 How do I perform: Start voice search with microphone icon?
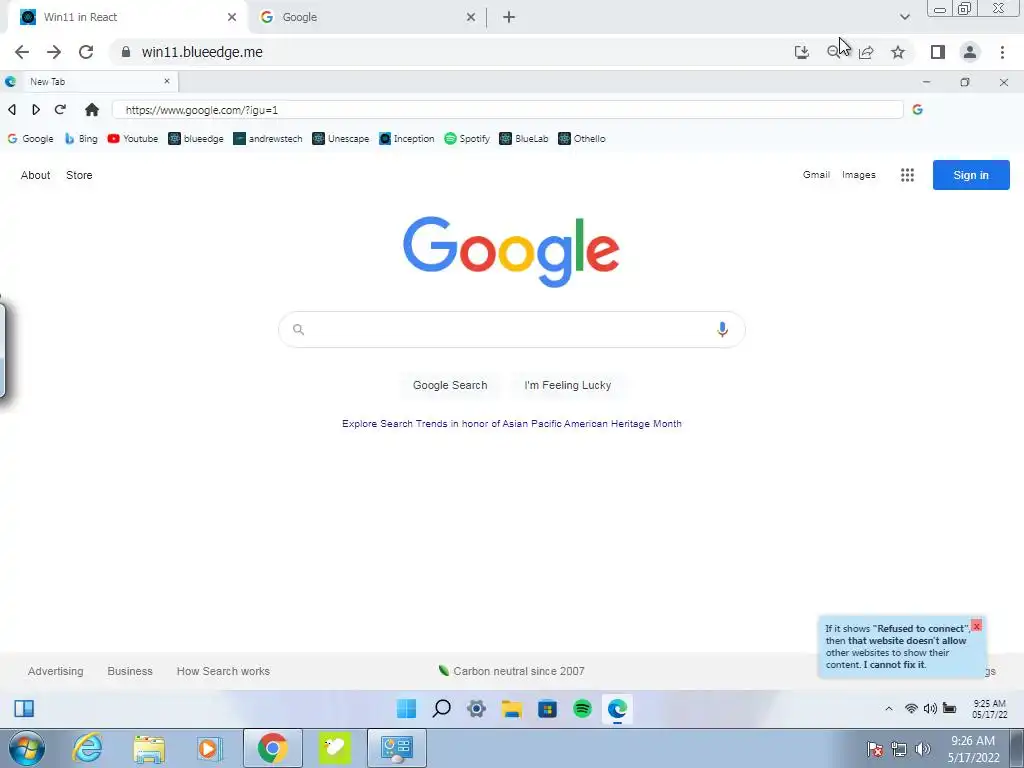[x=722, y=329]
